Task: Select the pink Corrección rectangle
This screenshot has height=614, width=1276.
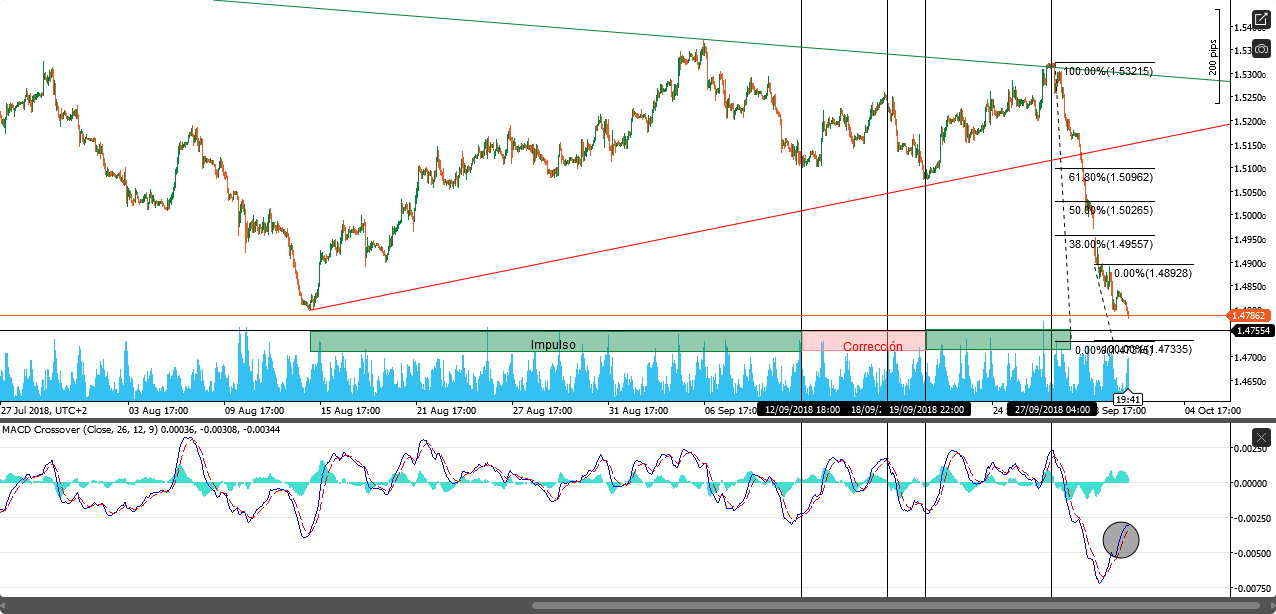Action: click(x=864, y=342)
